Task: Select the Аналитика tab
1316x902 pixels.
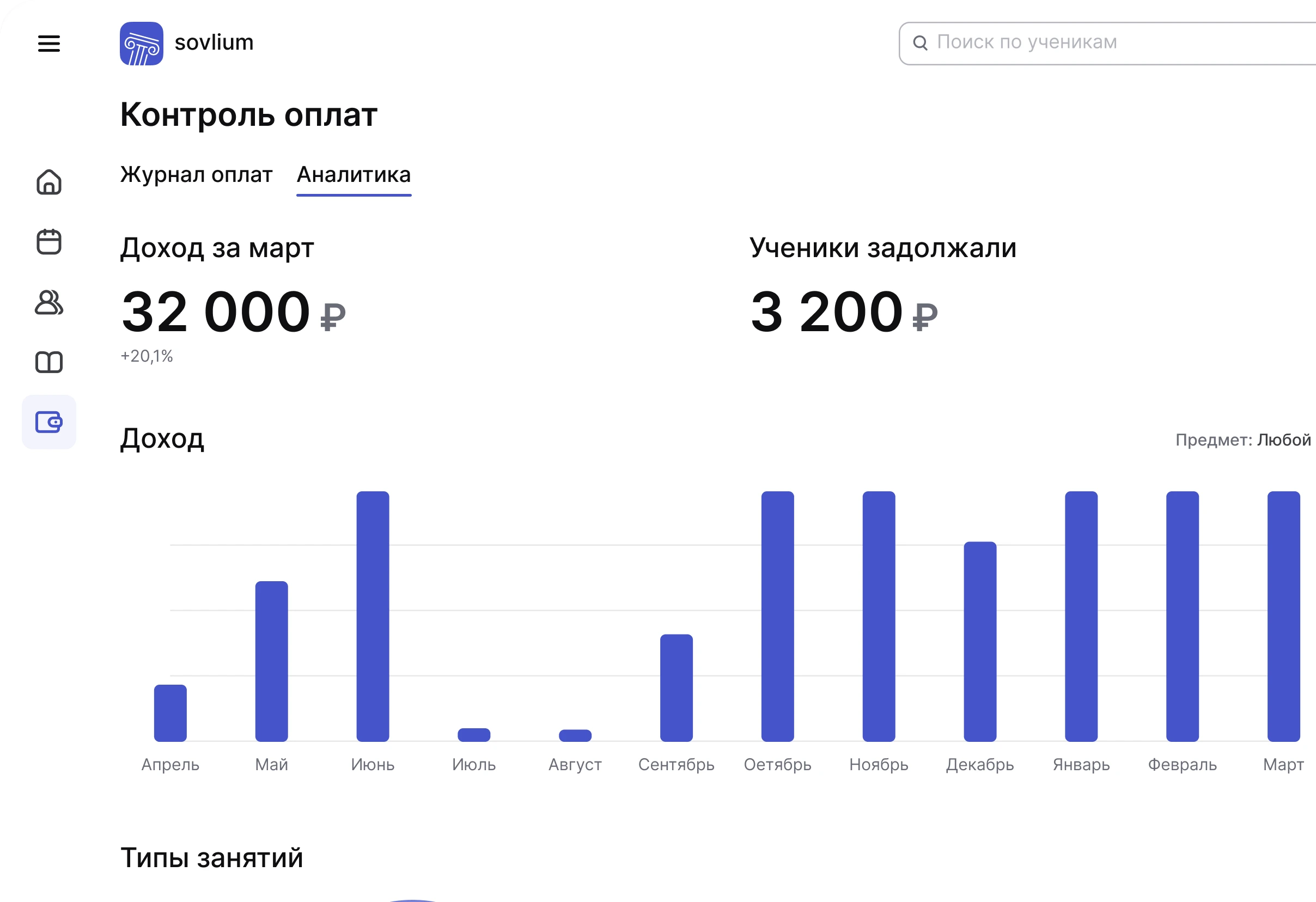Action: coord(354,175)
